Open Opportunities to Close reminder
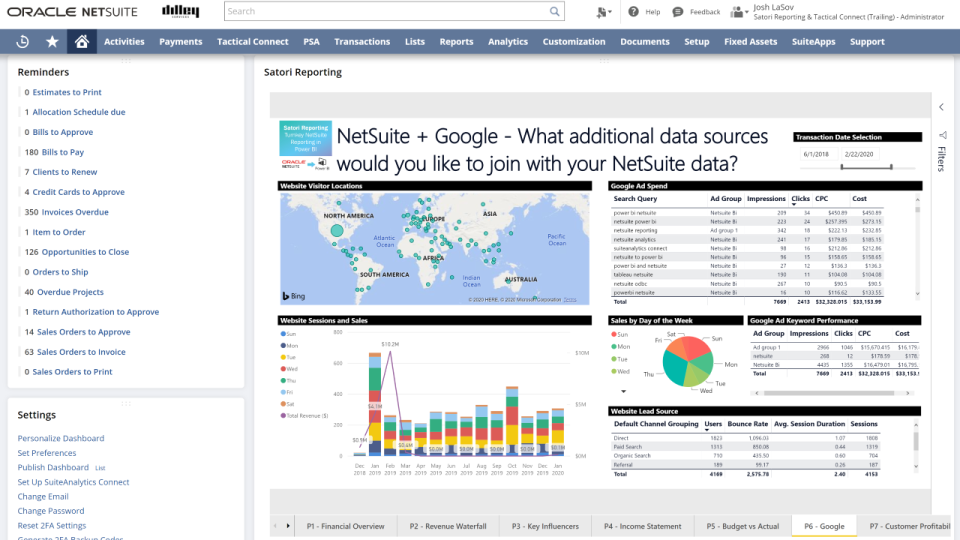 point(85,252)
